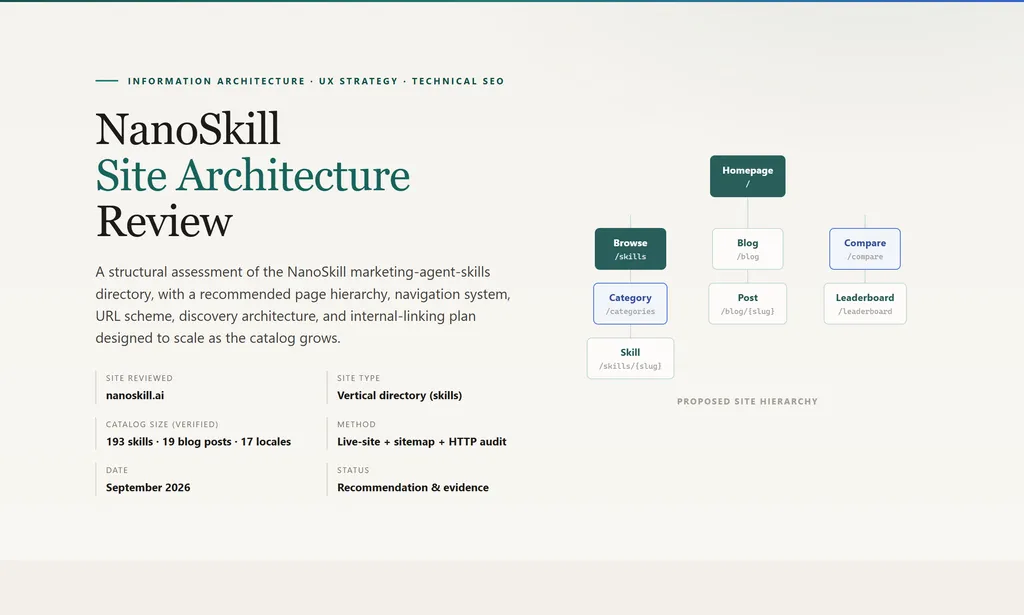
Task: Click '193 skills · 19 blog posts · 17 locales'
Action: click(x=199, y=441)
